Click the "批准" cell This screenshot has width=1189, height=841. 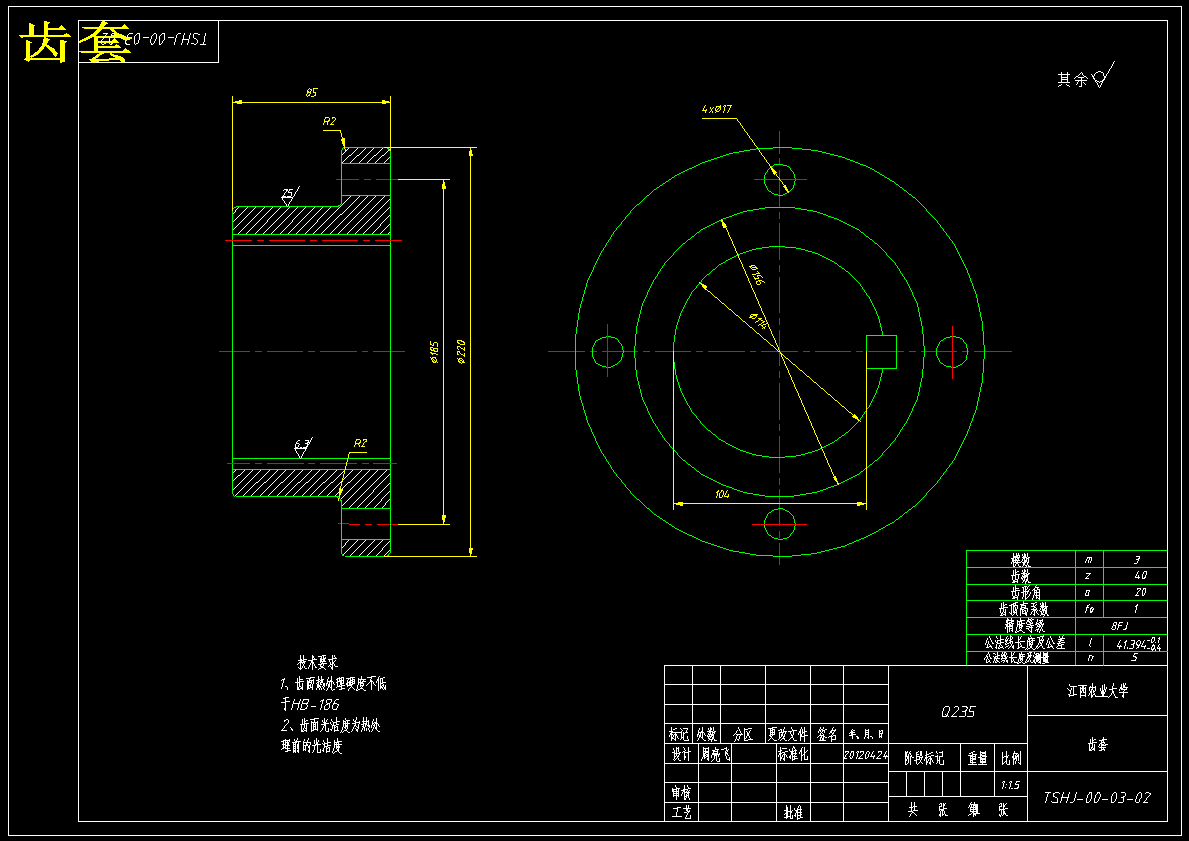[x=792, y=813]
